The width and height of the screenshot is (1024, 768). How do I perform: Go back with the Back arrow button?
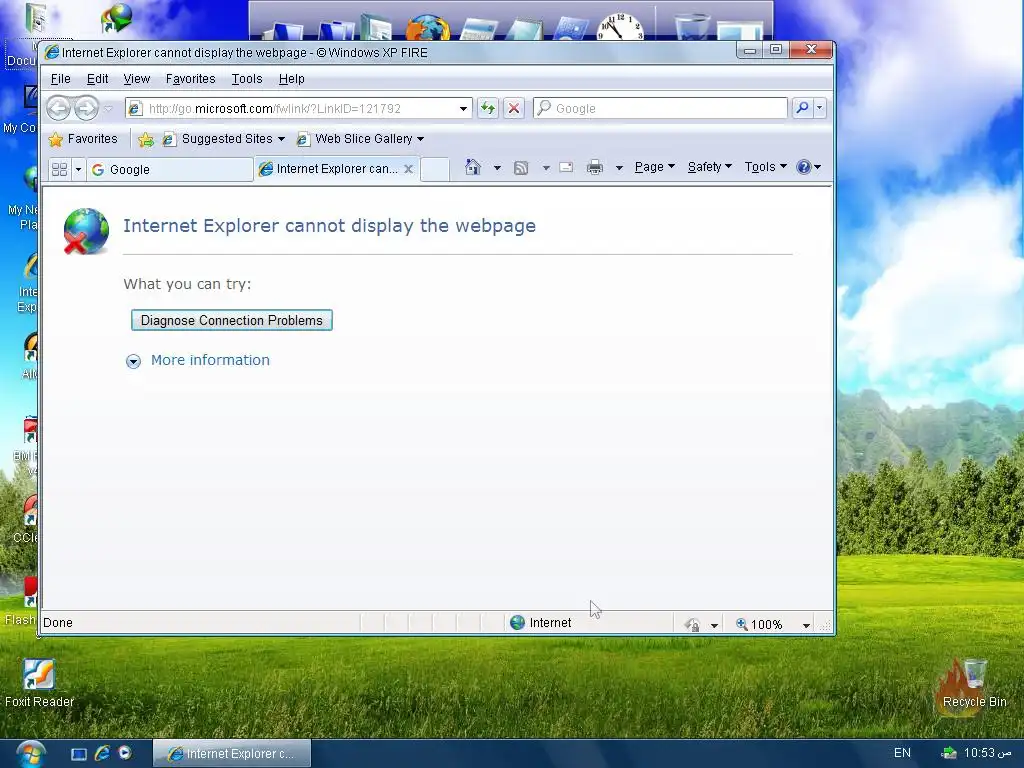[x=58, y=108]
